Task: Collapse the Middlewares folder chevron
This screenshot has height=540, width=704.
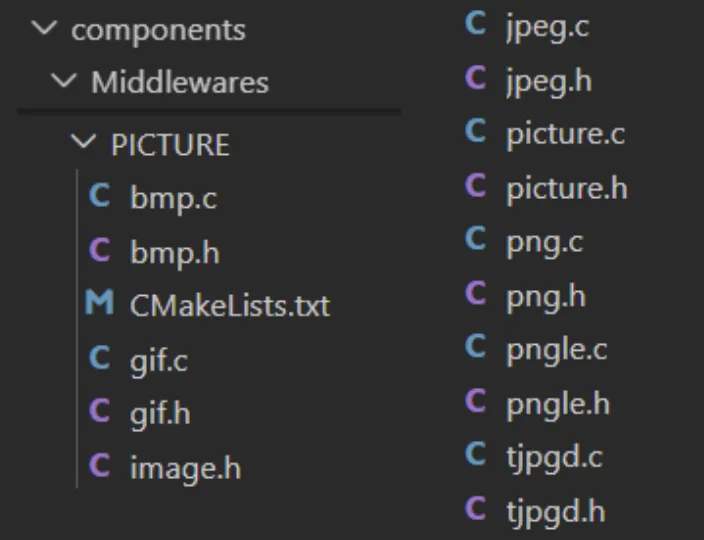Action: coord(64,81)
